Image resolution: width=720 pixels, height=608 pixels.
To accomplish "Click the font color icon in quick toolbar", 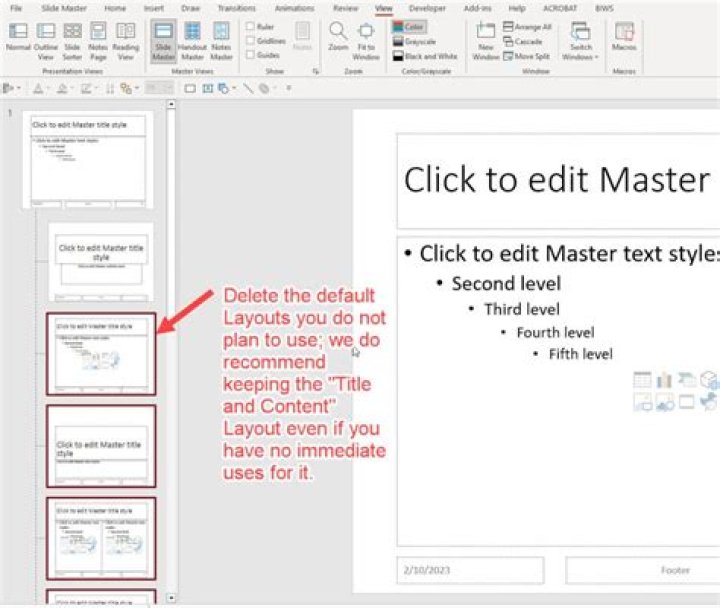I will (x=38, y=89).
